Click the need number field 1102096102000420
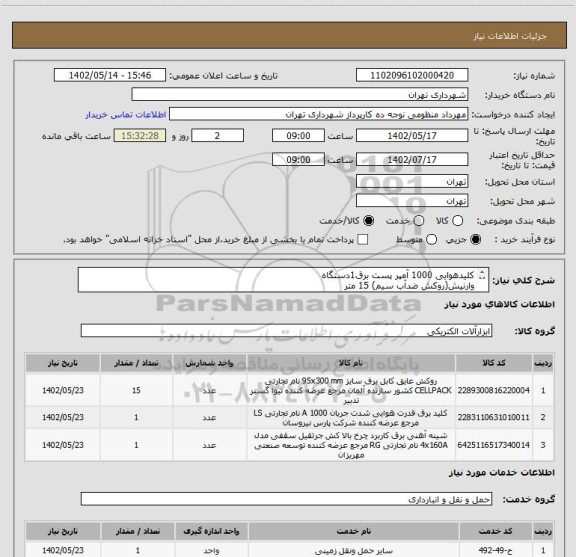Screen dimensions: 576x557 pyautogui.click(x=412, y=75)
